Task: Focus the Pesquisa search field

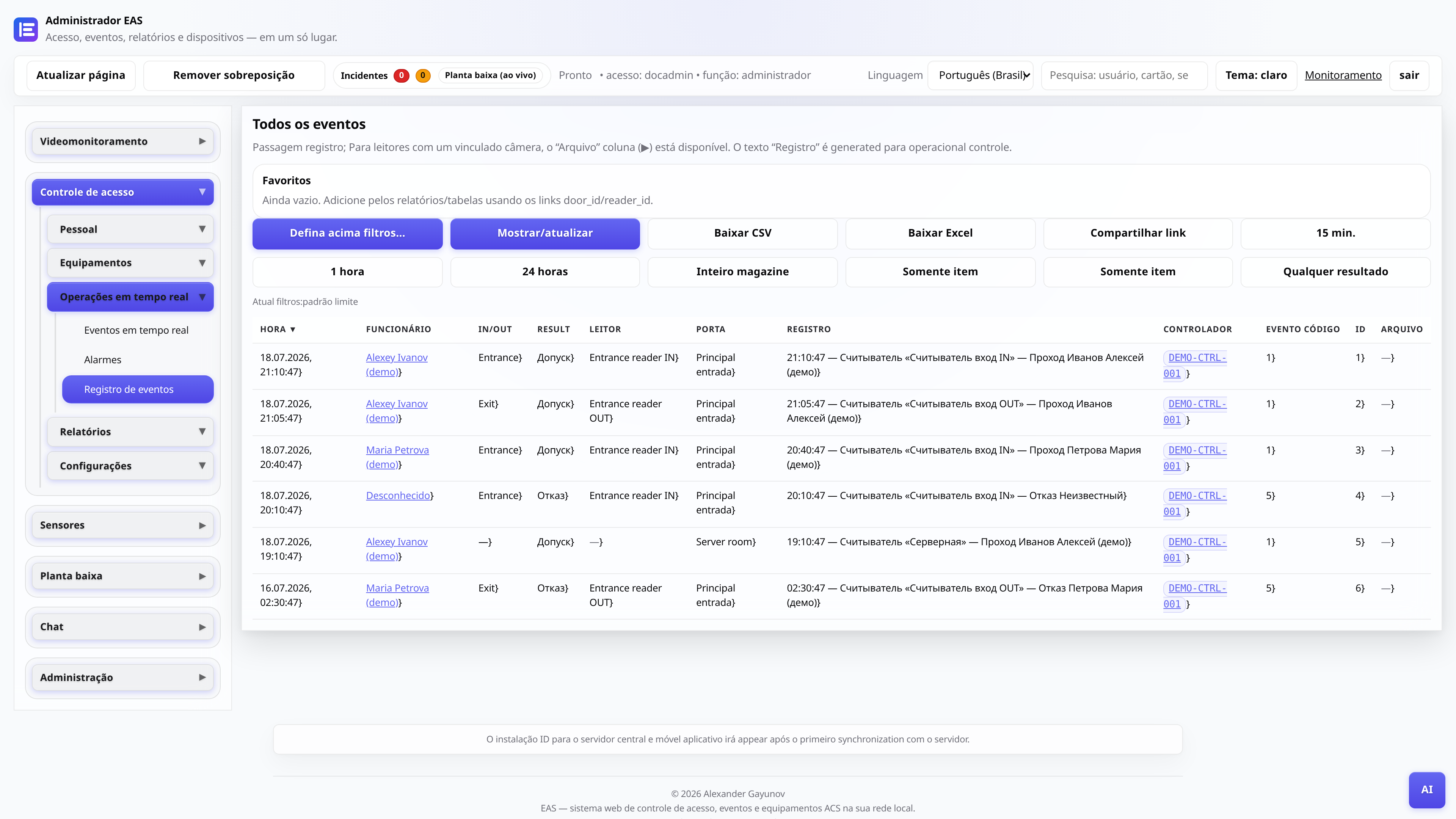Action: coord(1124,75)
